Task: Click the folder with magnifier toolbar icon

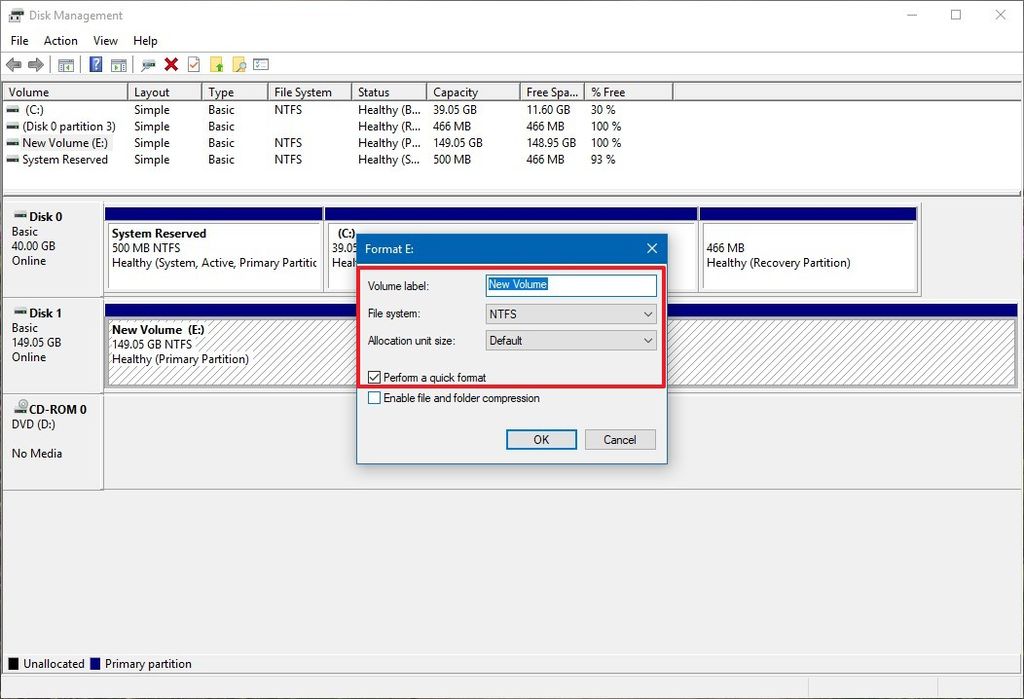Action: pos(239,64)
